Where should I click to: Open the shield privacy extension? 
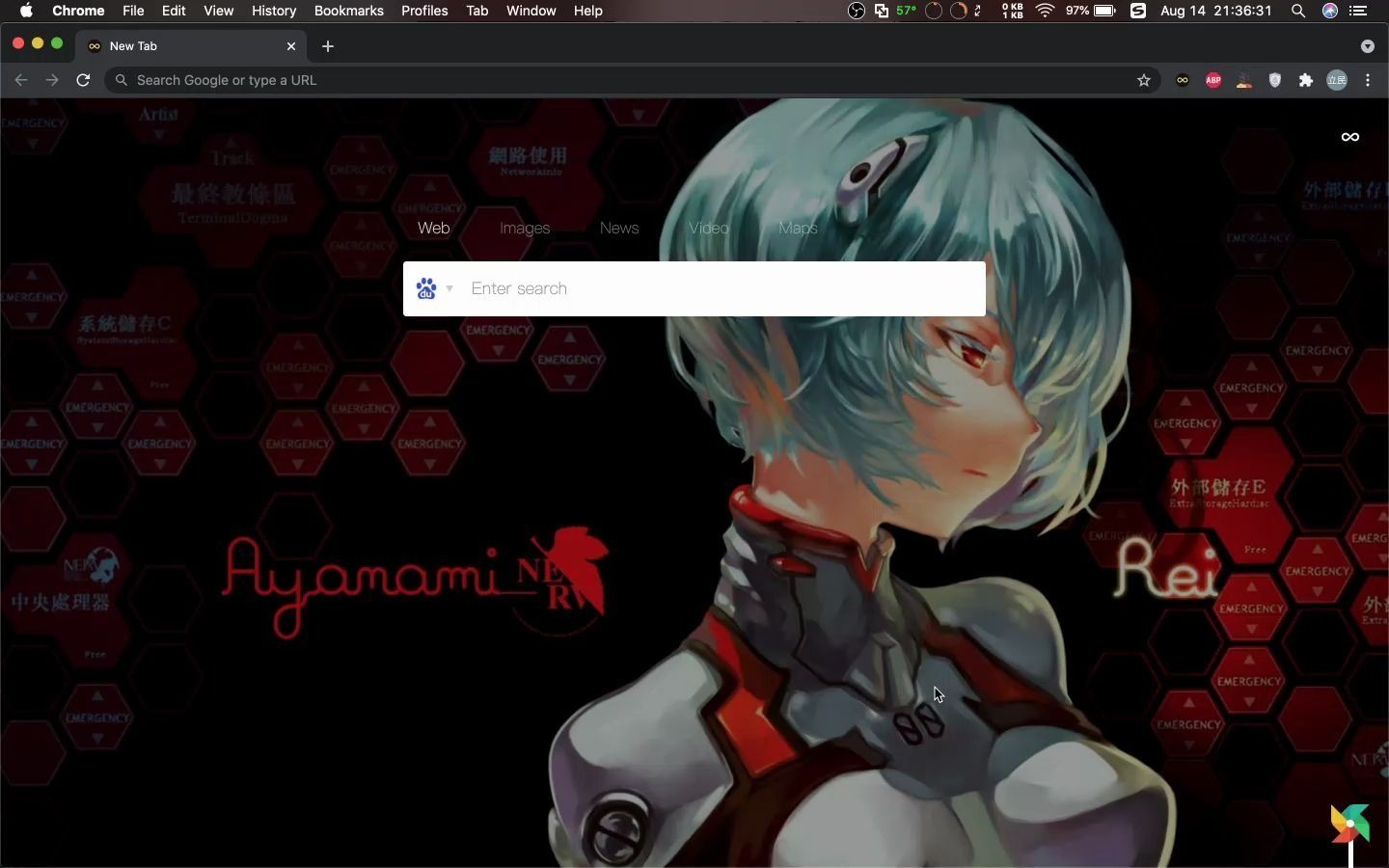1273,81
